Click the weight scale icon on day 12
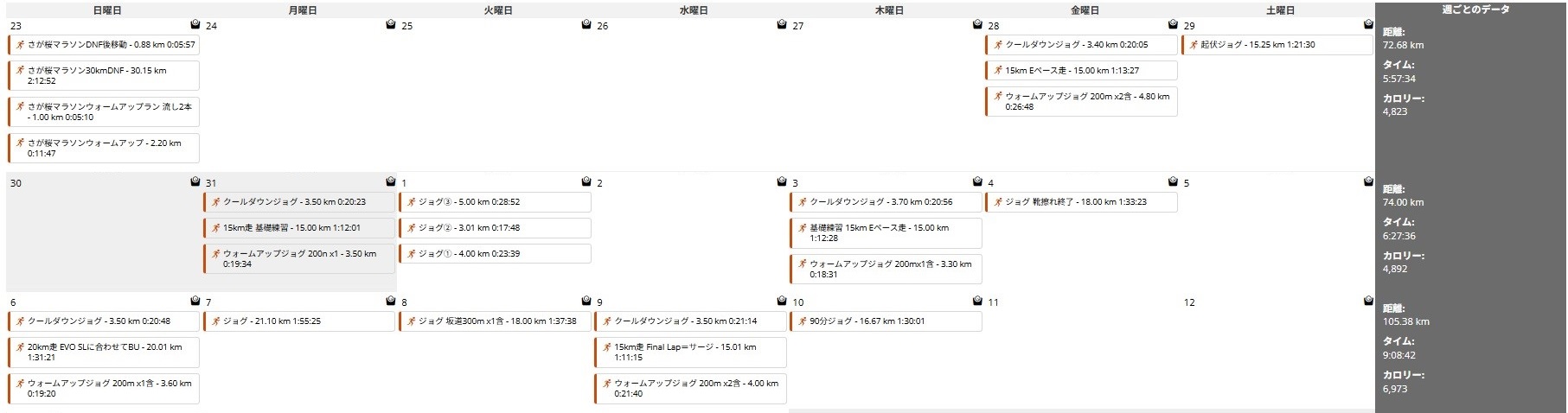The width and height of the screenshot is (1568, 413). pos(1368,302)
